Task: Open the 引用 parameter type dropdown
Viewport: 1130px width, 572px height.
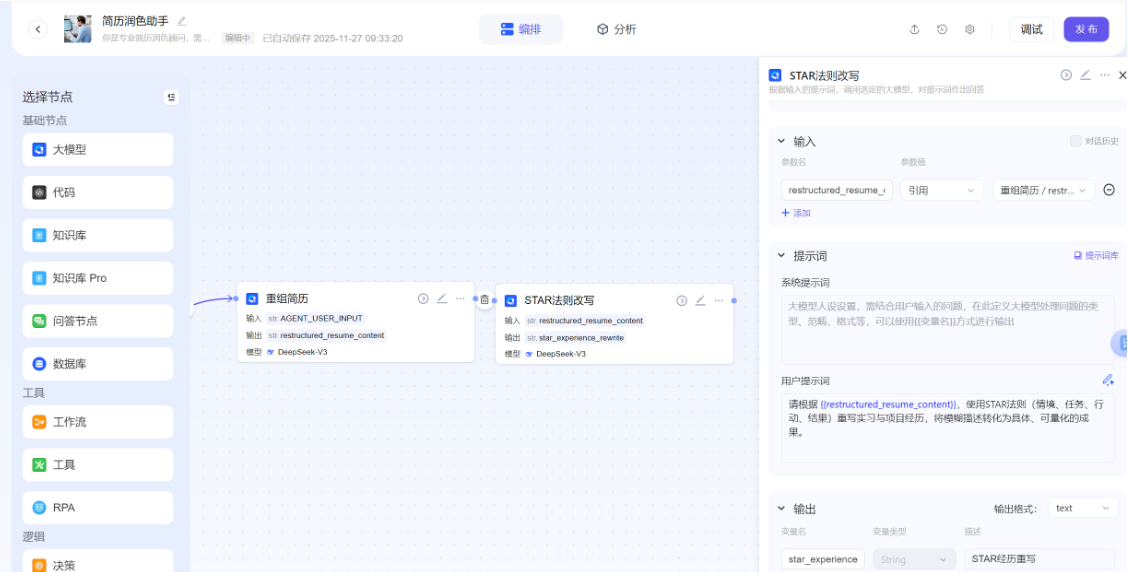Action: click(942, 190)
